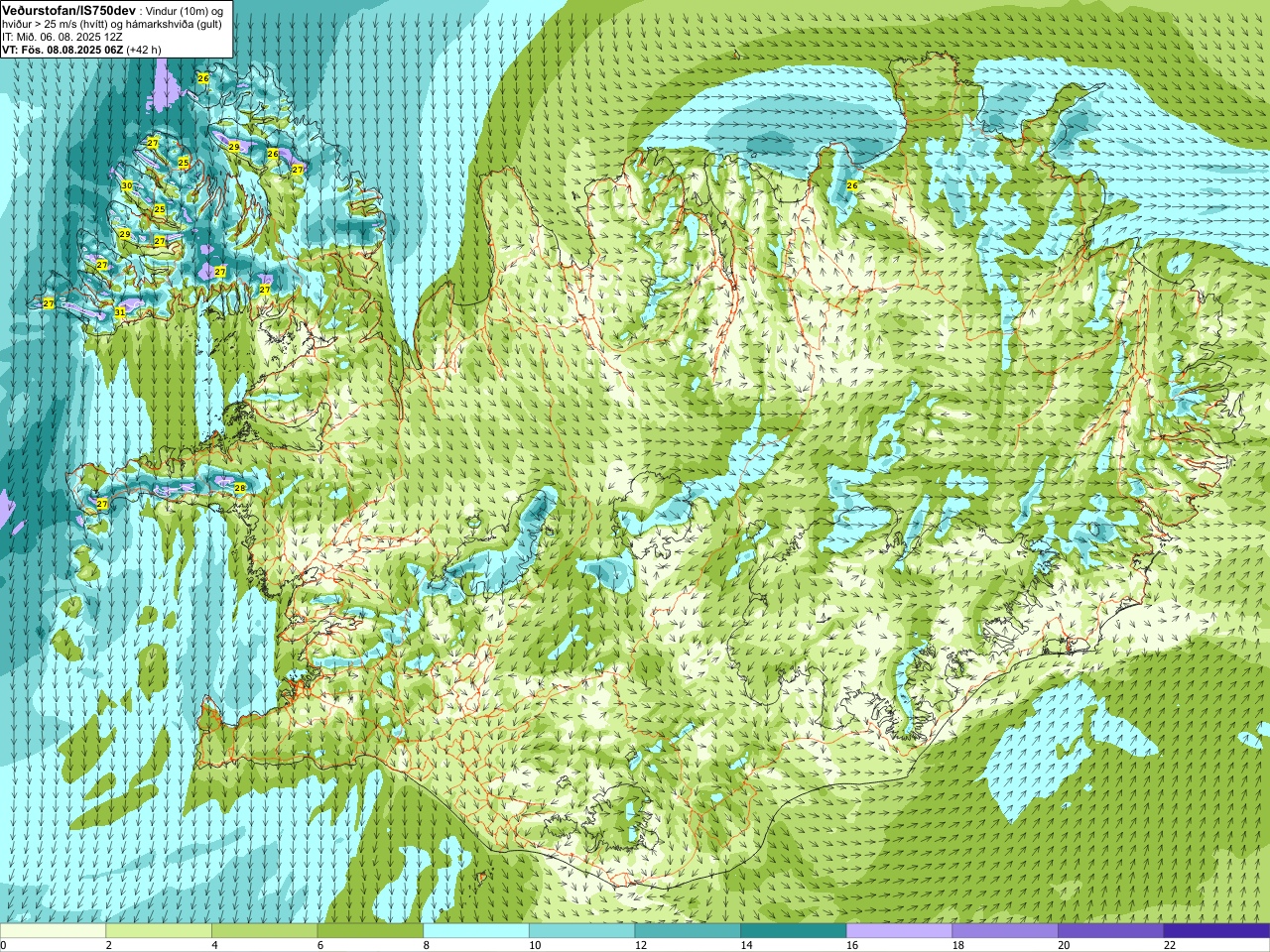Pick the legend swatch between 6 and 8
Screen dimensions: 1270x952
coord(370,931)
